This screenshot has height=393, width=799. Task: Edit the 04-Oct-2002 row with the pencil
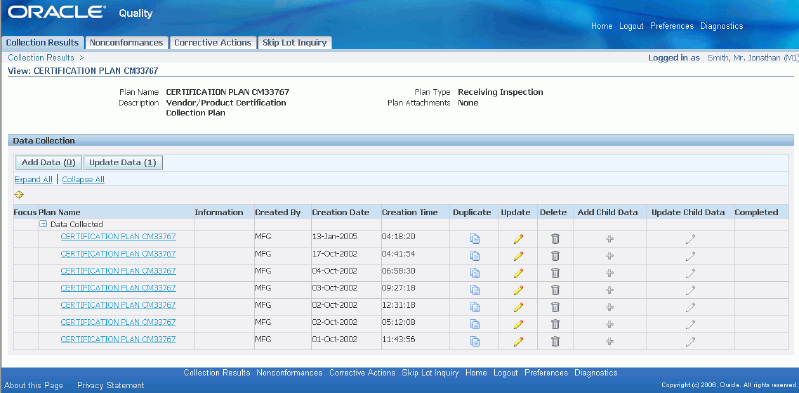pos(518,273)
